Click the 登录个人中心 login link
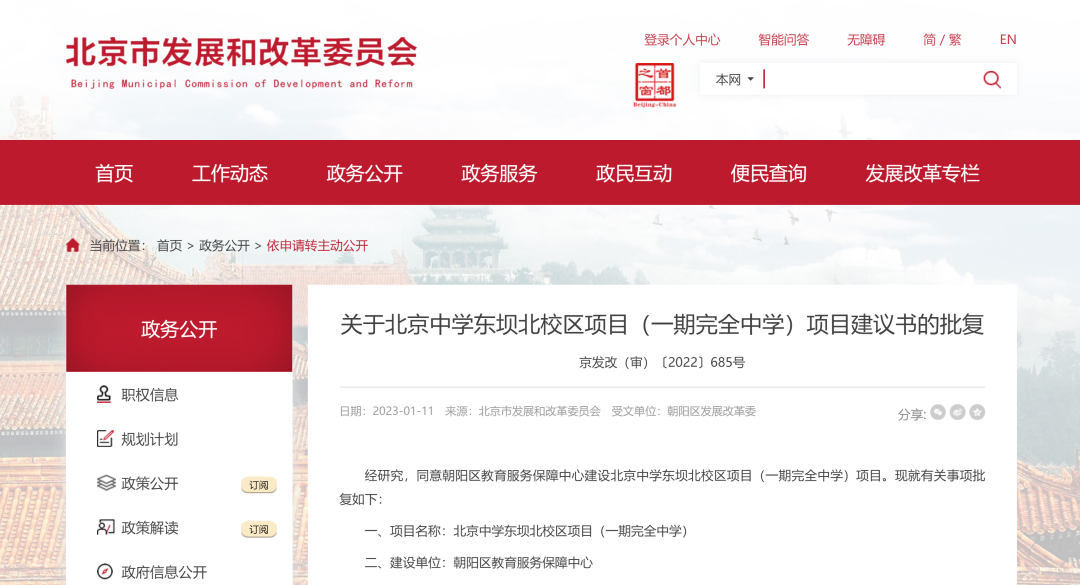1080x585 pixels. (682, 40)
